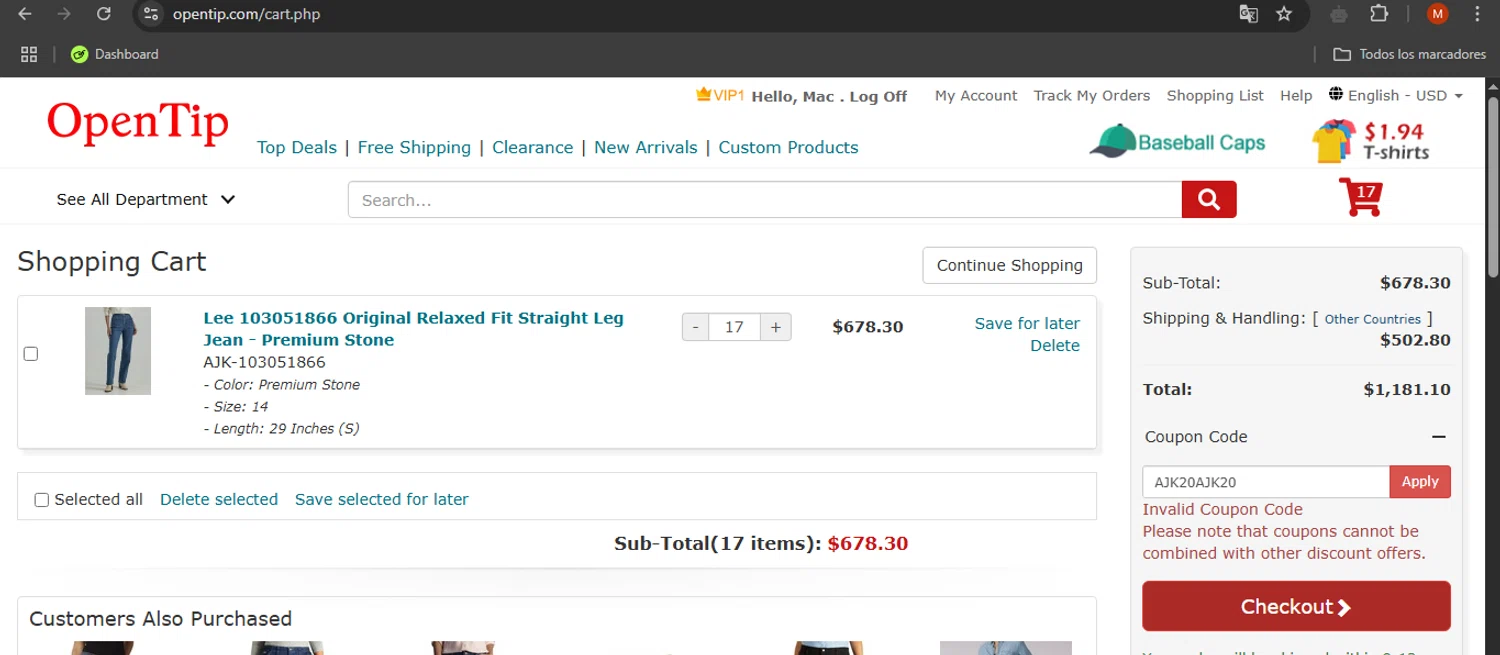
Task: Open the English - USD language dropdown
Action: click(1396, 96)
